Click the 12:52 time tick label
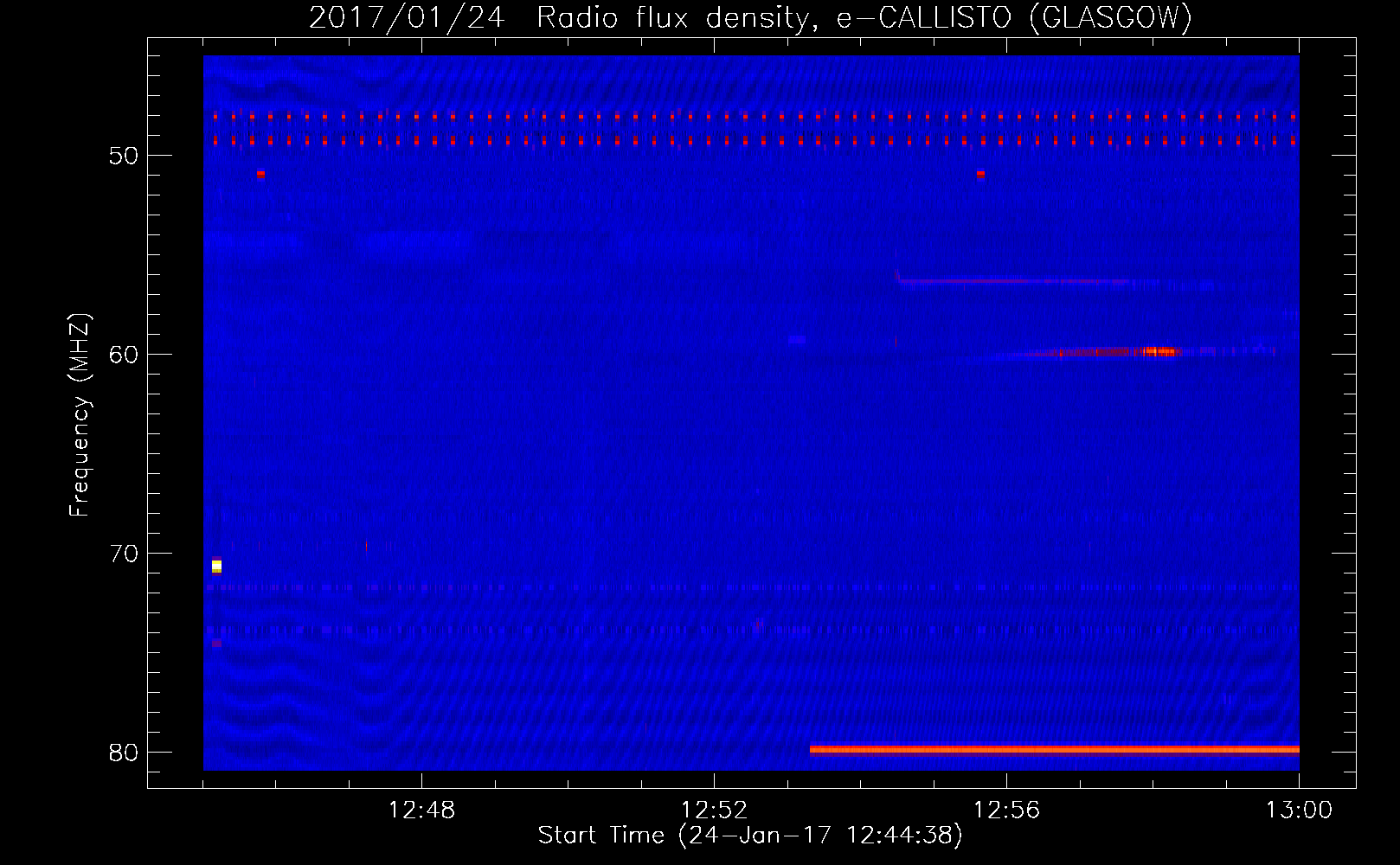Screen dimensions: 1400x865 click(714, 810)
